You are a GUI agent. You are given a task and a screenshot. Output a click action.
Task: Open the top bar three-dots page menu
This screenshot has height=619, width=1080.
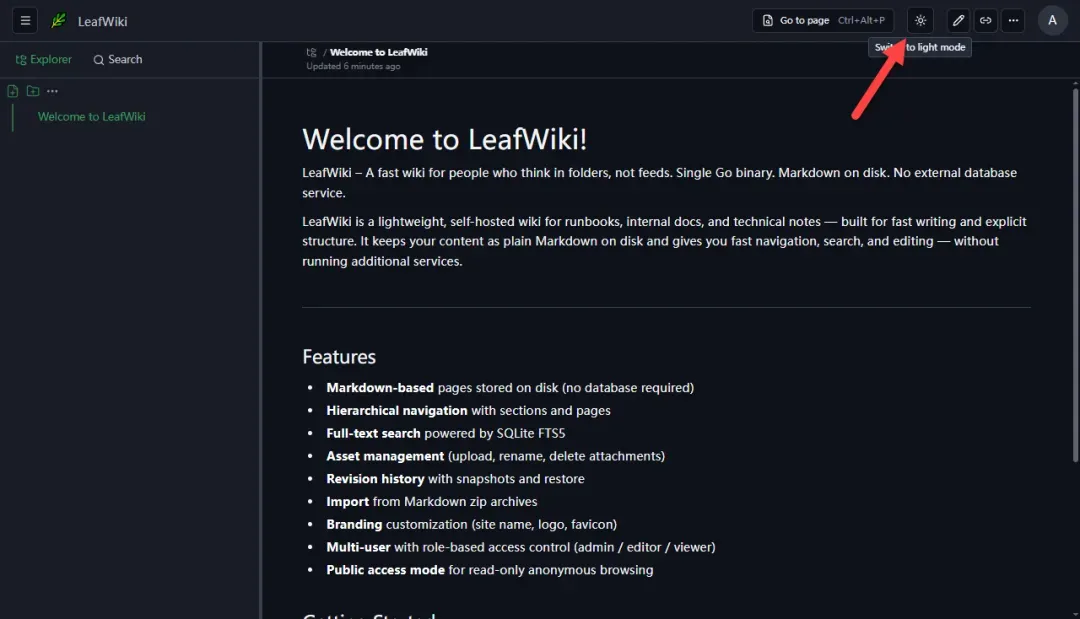tap(1013, 21)
